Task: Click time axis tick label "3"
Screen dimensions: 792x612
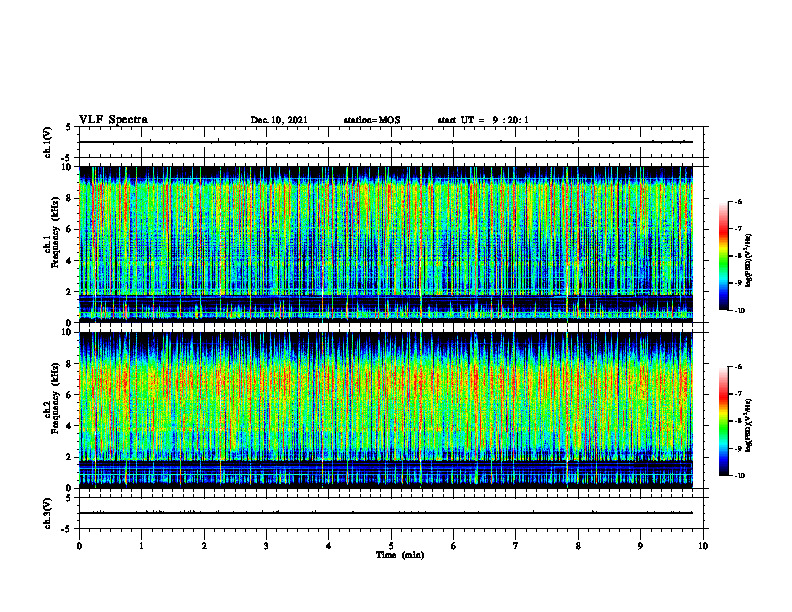Action: 266,546
